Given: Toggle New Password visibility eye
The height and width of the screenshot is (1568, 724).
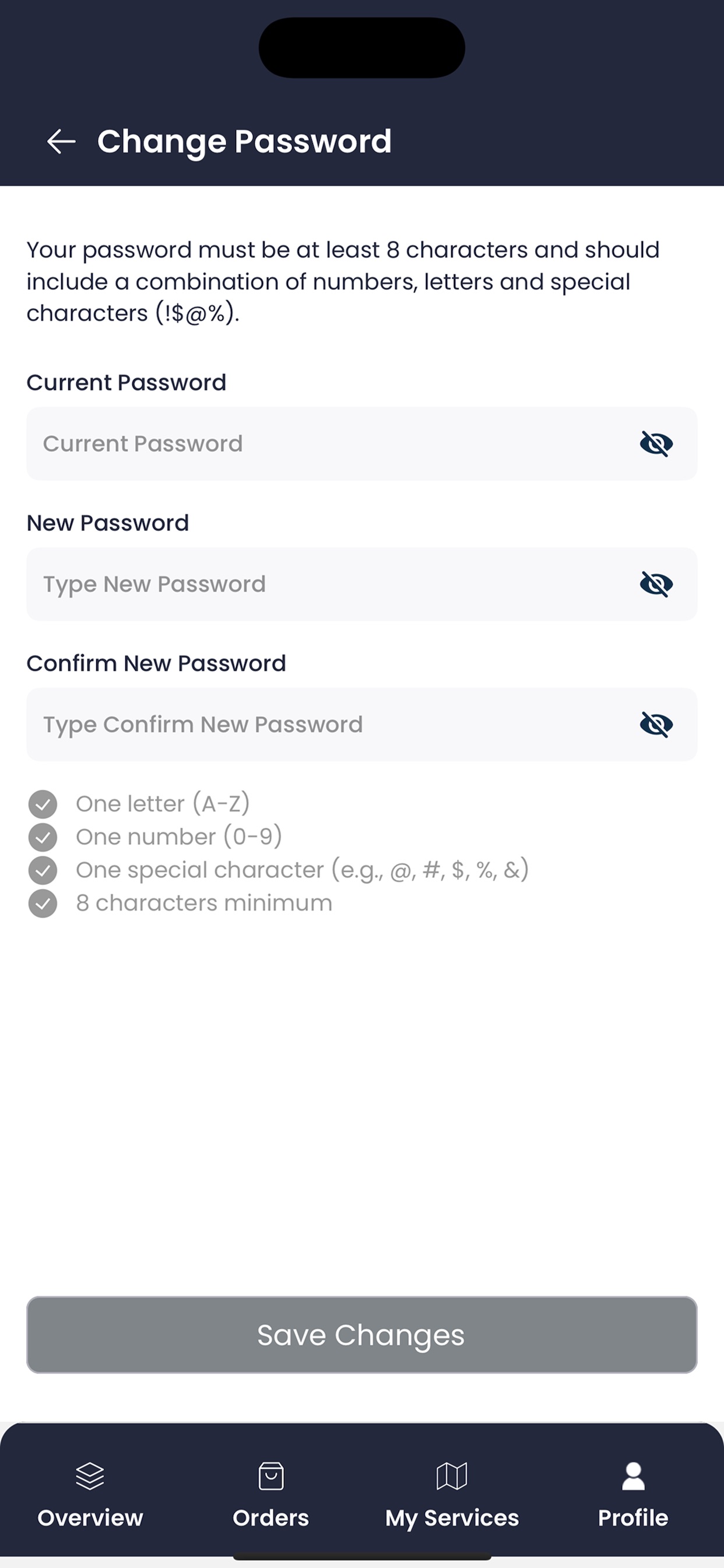Looking at the screenshot, I should (656, 584).
